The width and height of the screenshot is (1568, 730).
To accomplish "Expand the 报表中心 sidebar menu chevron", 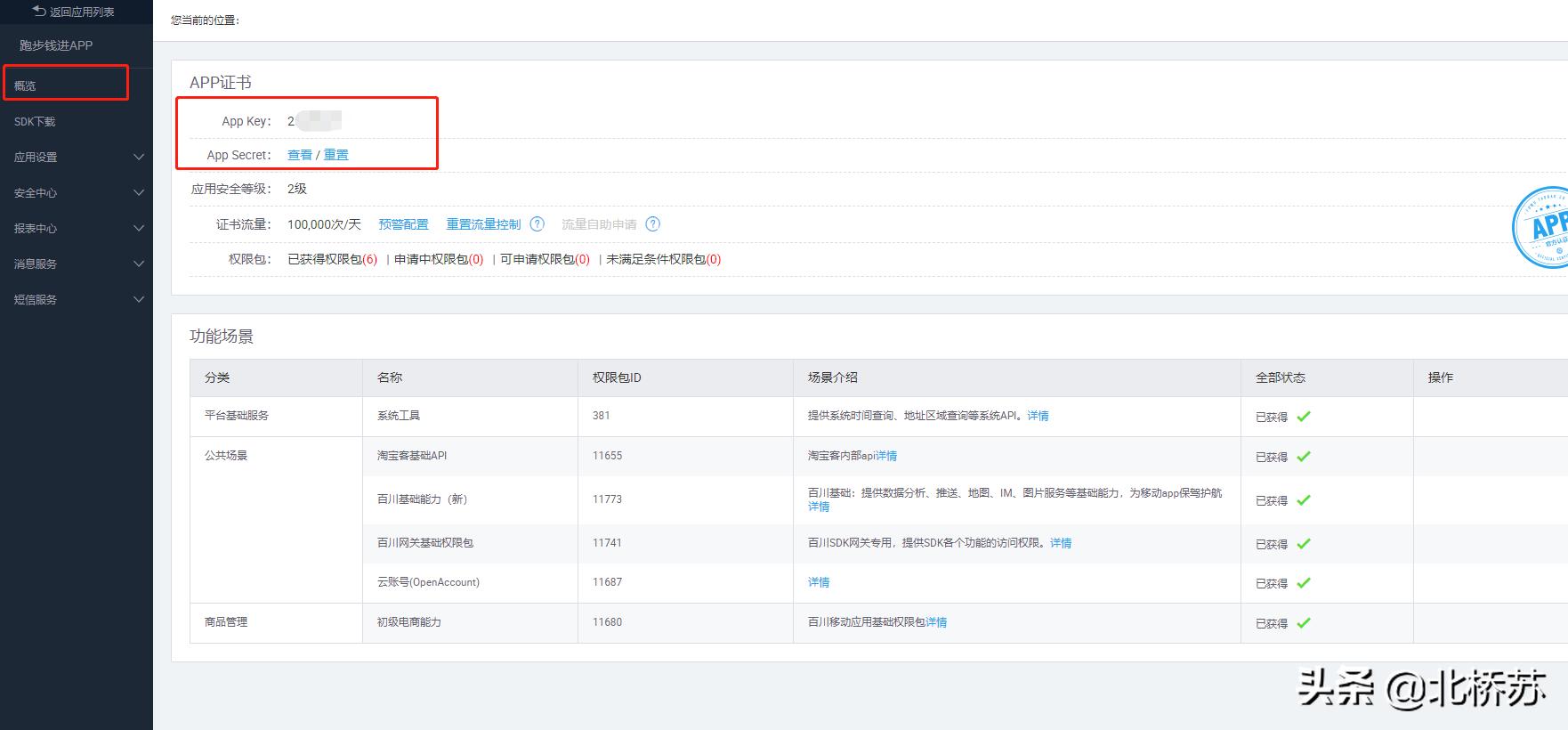I will (x=139, y=228).
